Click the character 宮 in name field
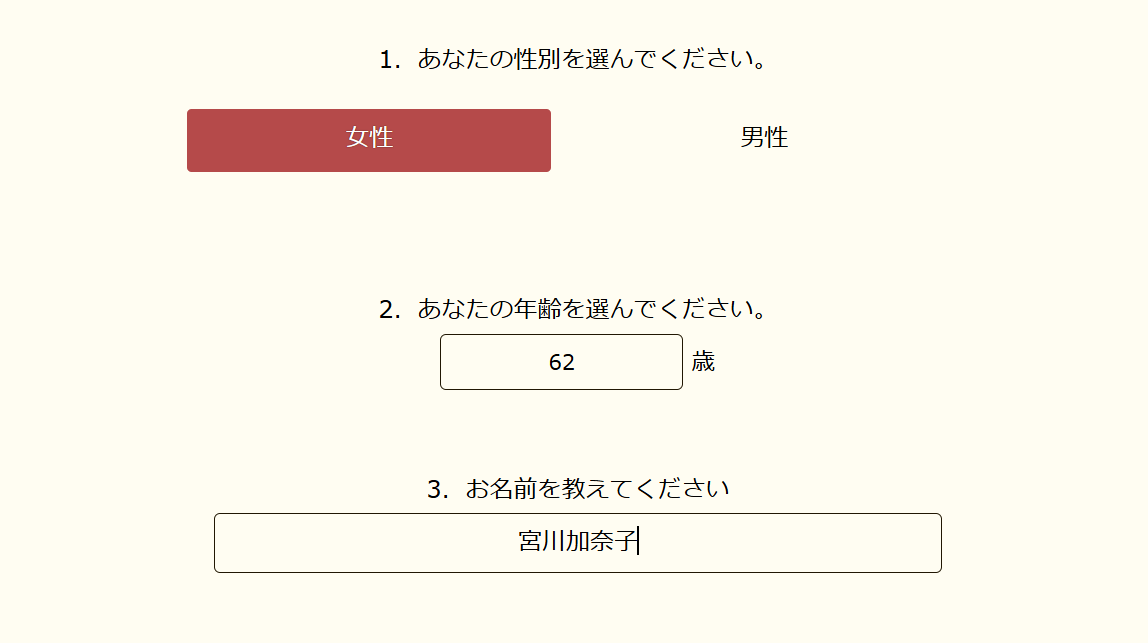The width and height of the screenshot is (1148, 643). click(x=530, y=542)
